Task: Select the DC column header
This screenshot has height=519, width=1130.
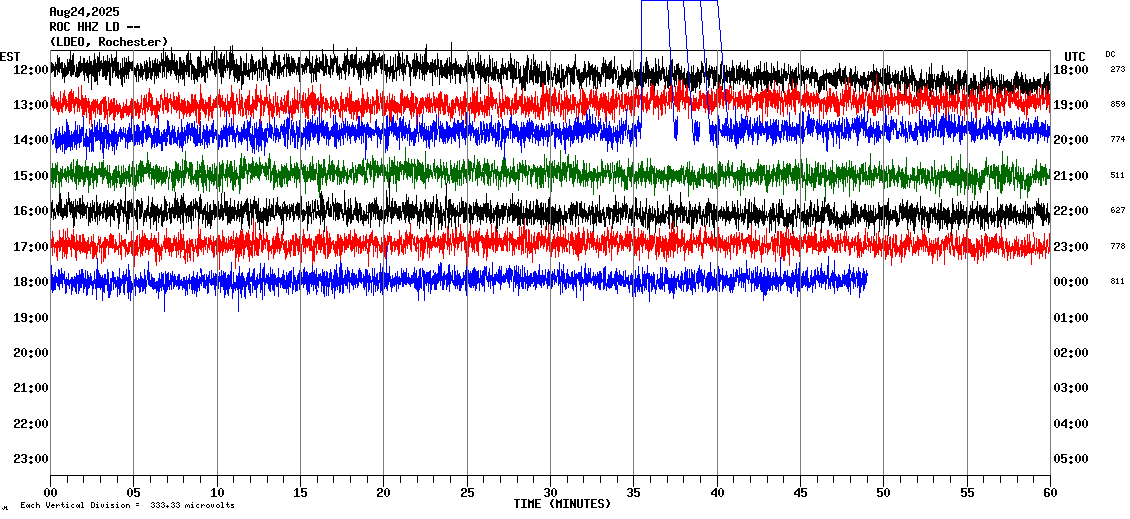Action: [1110, 54]
